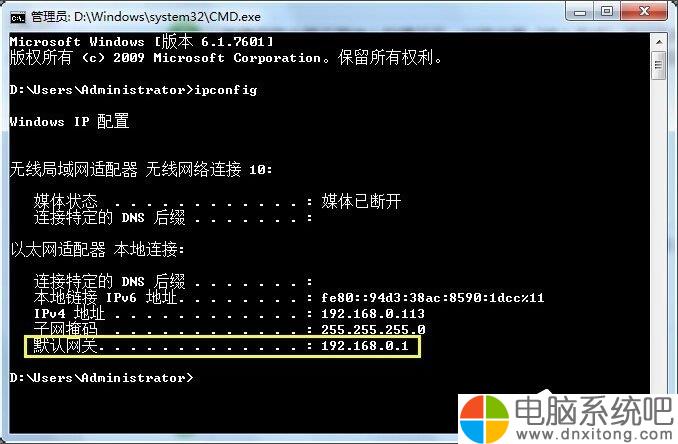Click the subnet mask 255.255.255.0
The width and height of the screenshot is (678, 444).
(x=373, y=330)
